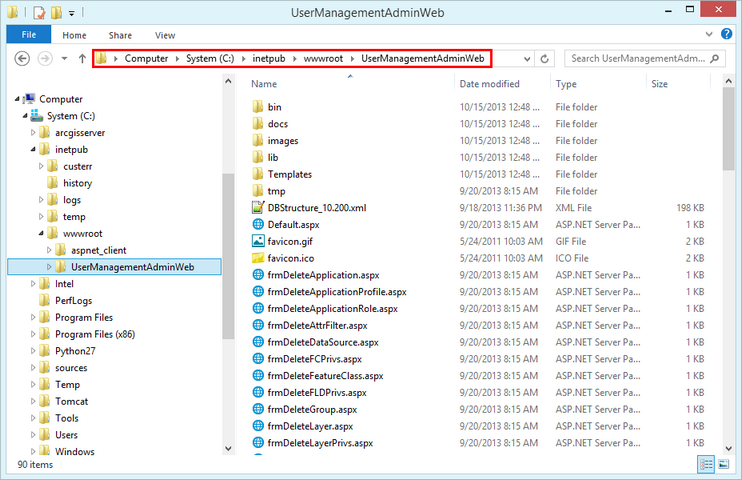
Task: Click the frmDeleteGroup.aspx file icon
Action: point(258,409)
